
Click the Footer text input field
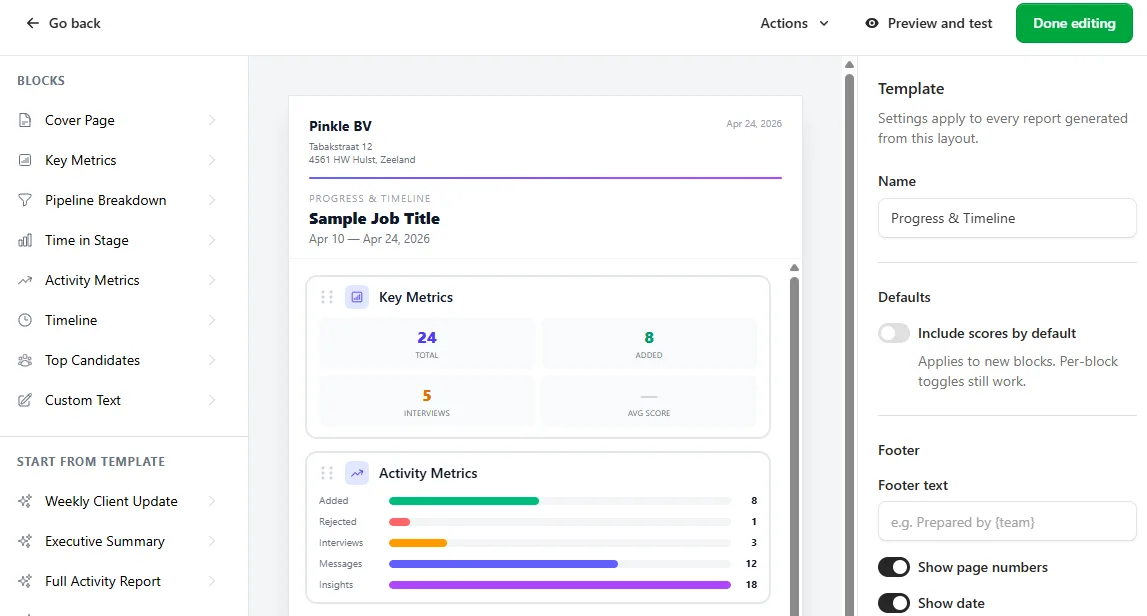(x=1007, y=522)
